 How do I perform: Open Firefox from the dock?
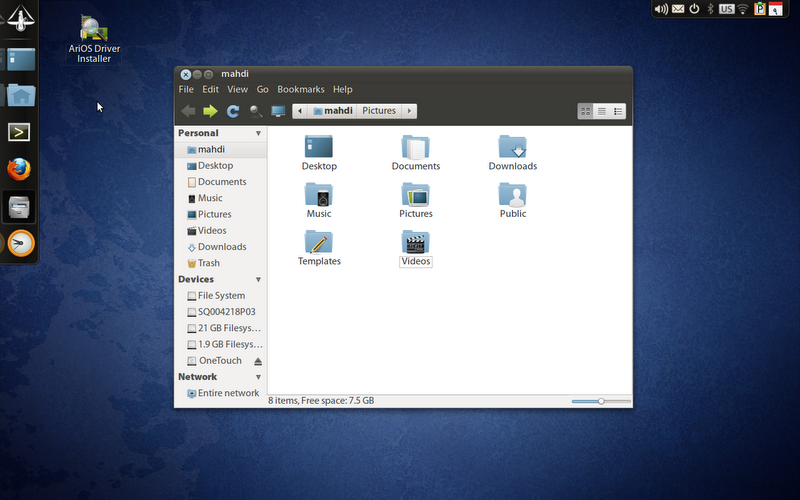(19, 169)
